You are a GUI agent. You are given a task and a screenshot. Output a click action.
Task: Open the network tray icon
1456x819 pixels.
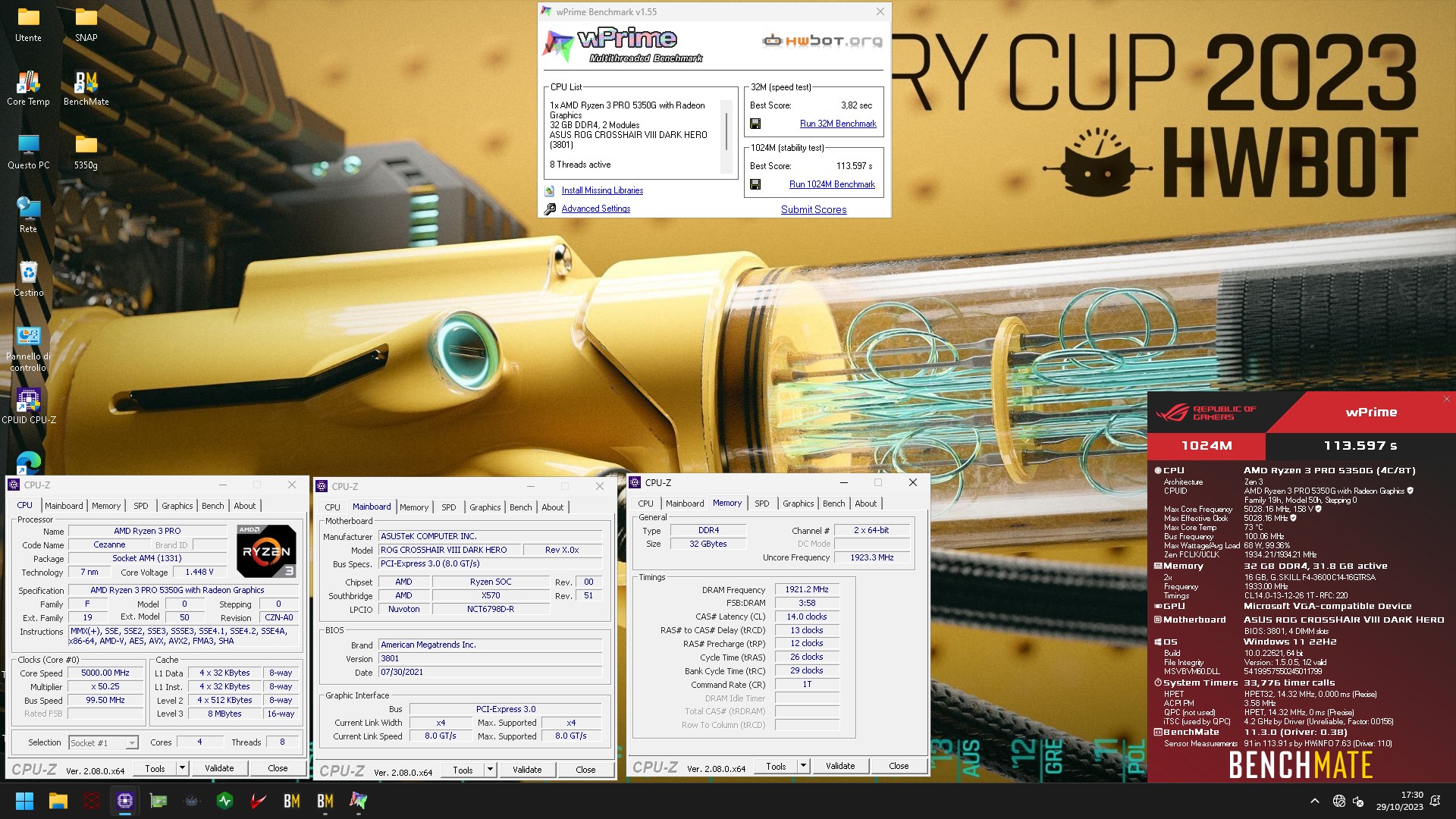[x=1338, y=801]
